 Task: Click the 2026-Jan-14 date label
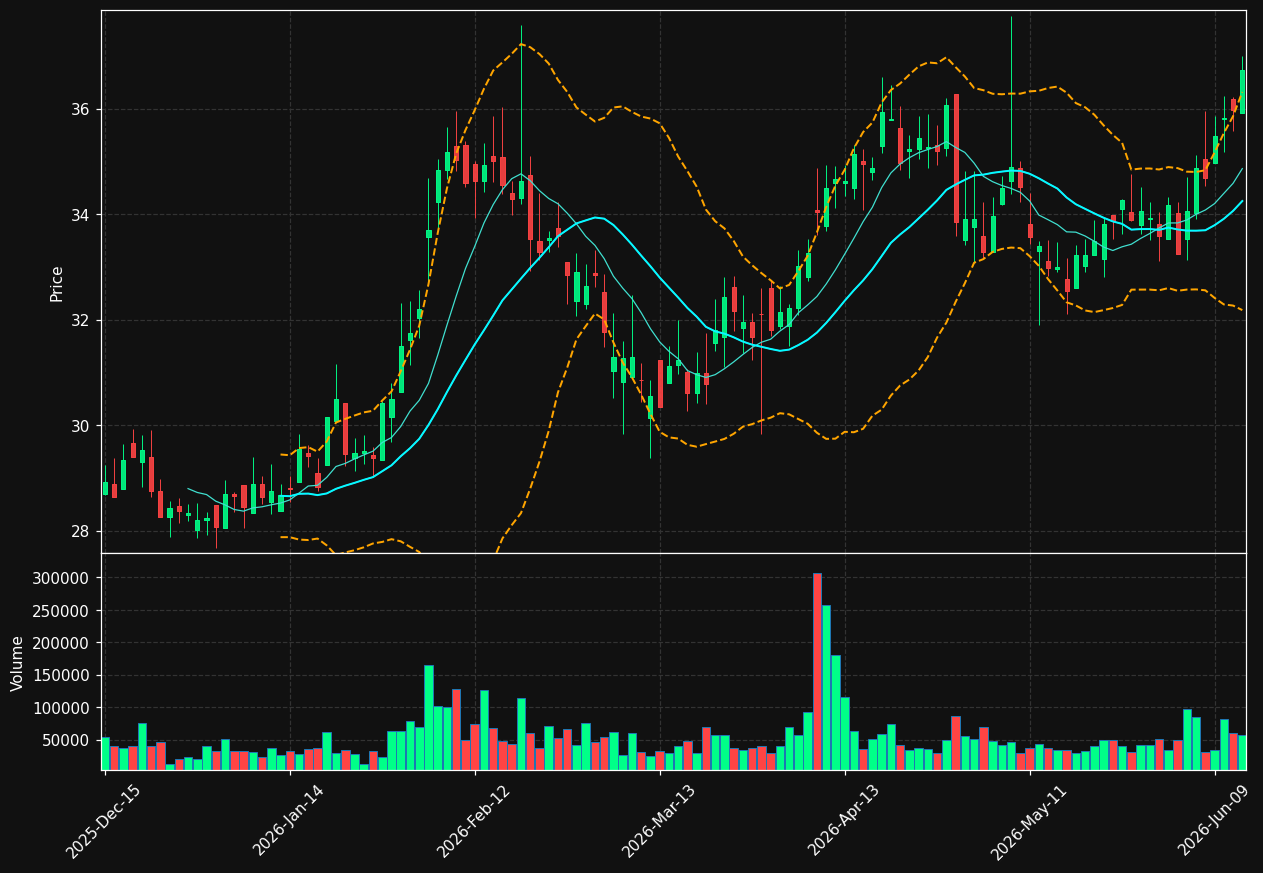[x=288, y=821]
